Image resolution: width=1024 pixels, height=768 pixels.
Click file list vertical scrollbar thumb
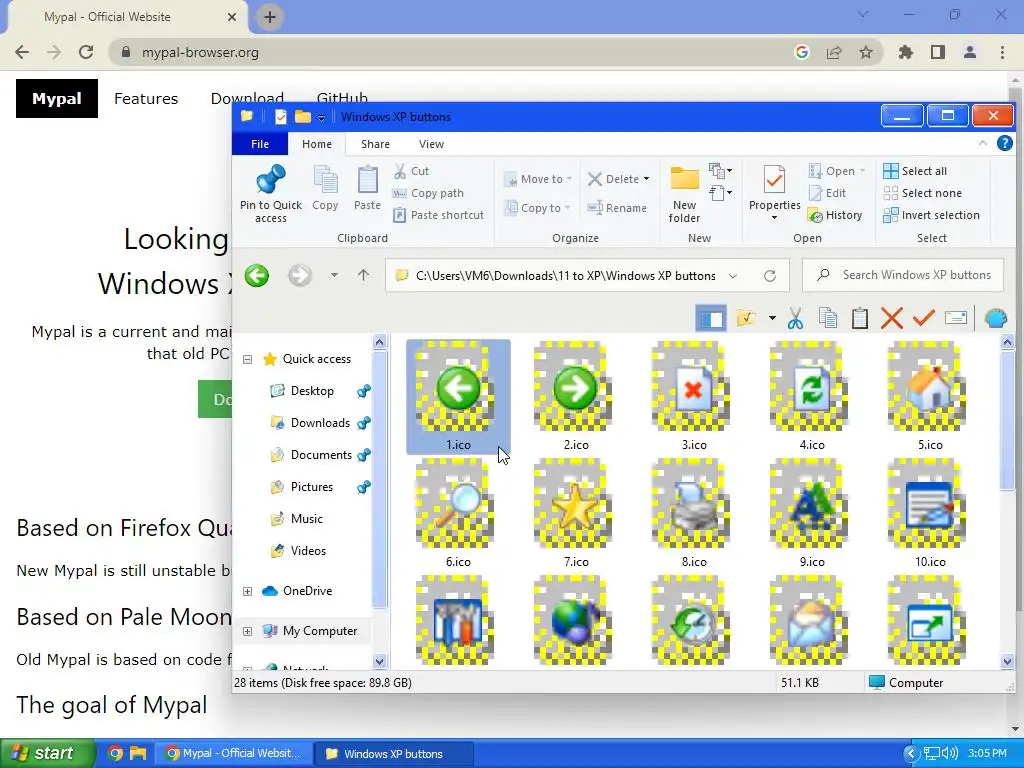tap(1007, 419)
